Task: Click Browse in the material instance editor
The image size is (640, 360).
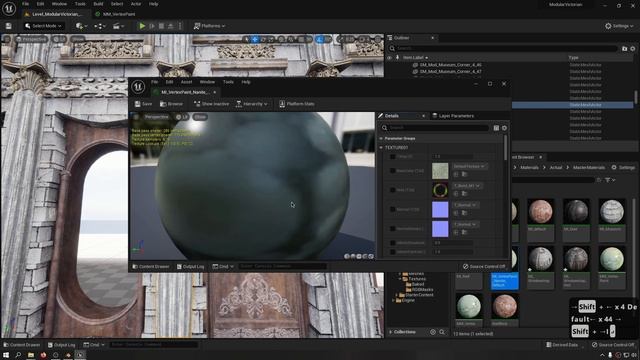Action: pyautogui.click(x=172, y=104)
